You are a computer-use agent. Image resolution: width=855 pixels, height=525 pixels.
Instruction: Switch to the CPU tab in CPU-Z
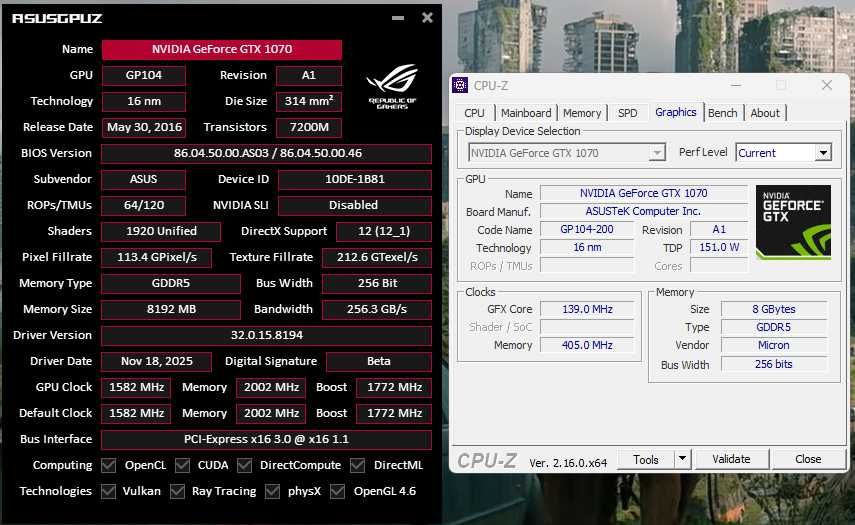pos(474,113)
